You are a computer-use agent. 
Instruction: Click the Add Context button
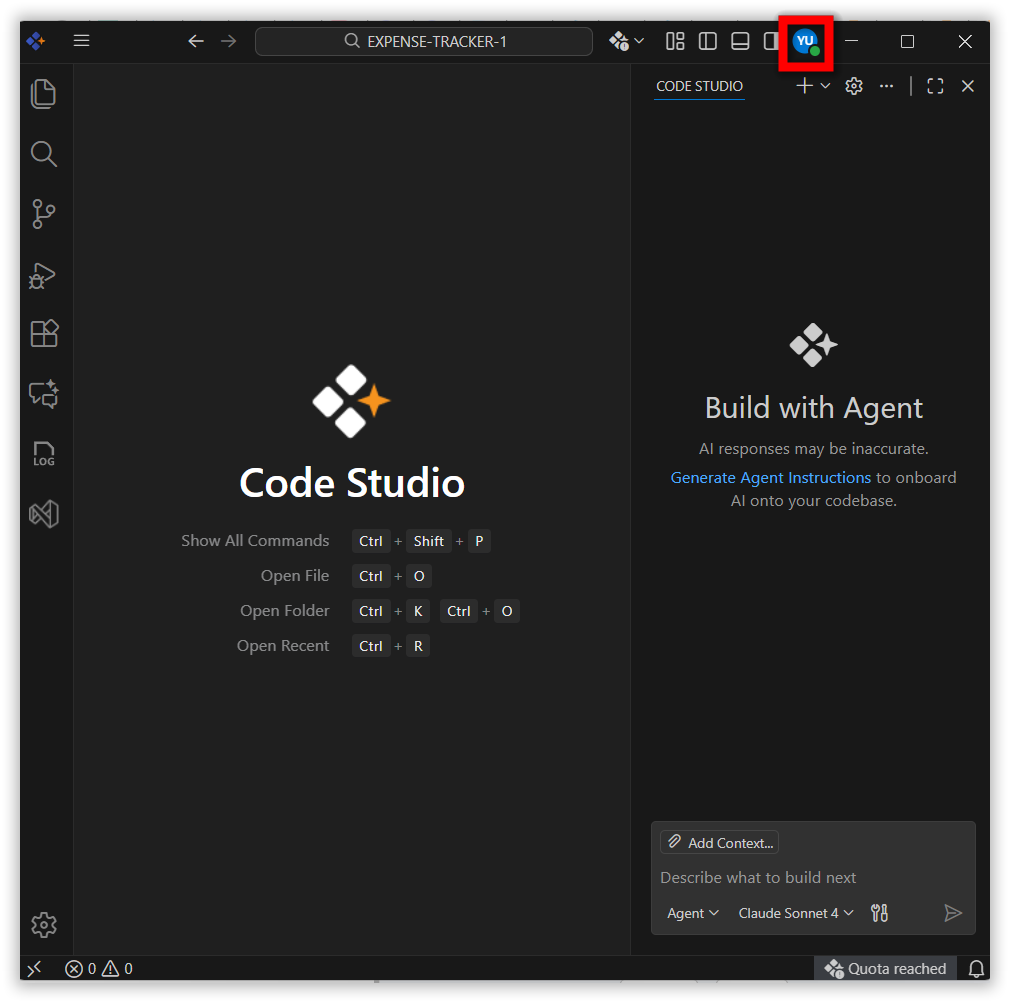[720, 843]
